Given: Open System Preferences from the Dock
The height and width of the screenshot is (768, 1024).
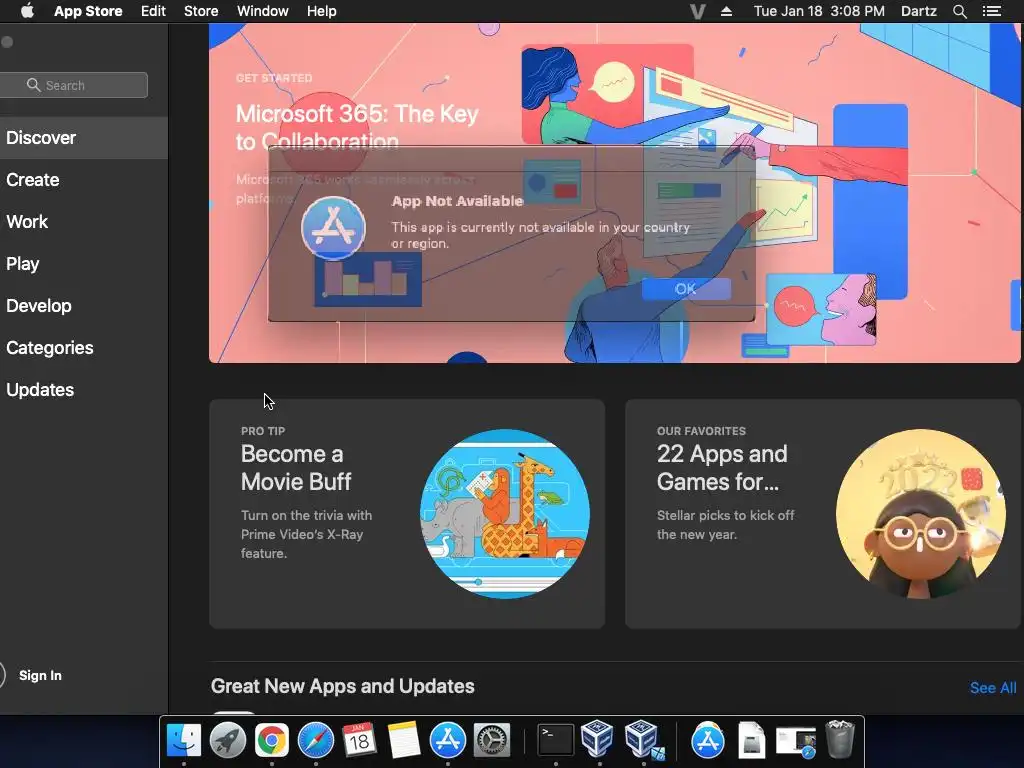Looking at the screenshot, I should (x=491, y=740).
